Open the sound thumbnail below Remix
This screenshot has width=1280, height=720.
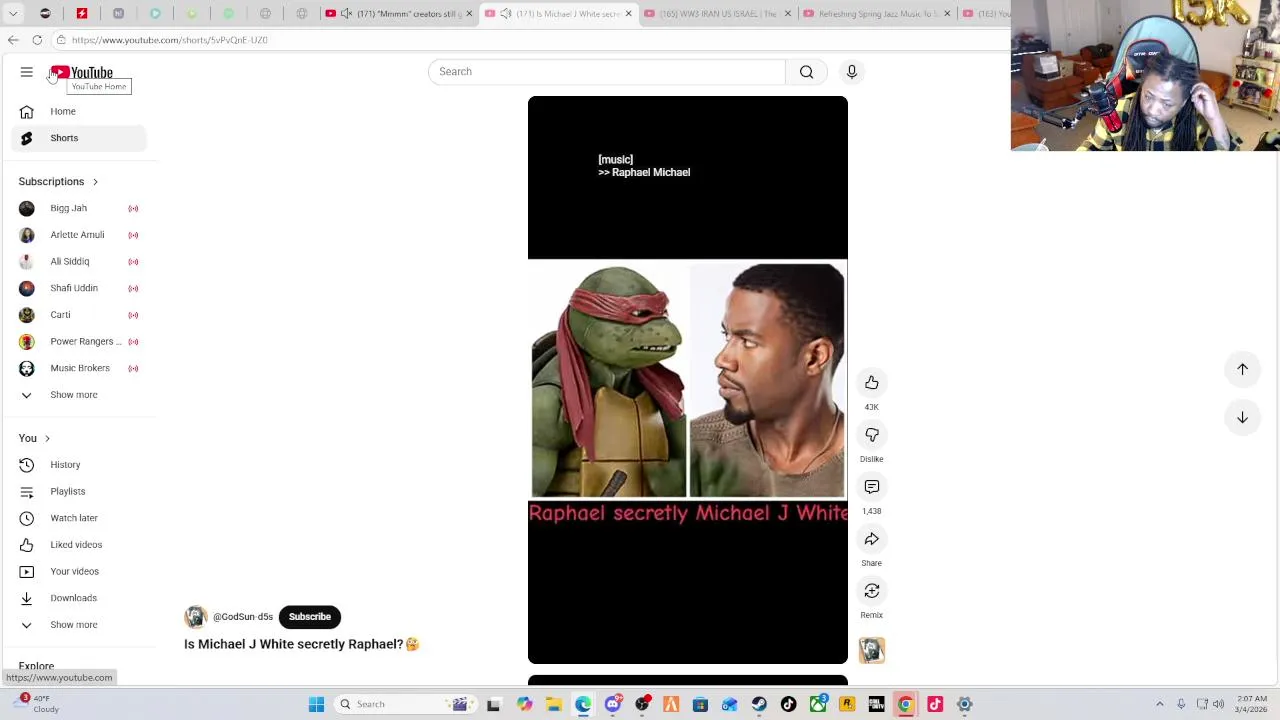(872, 650)
